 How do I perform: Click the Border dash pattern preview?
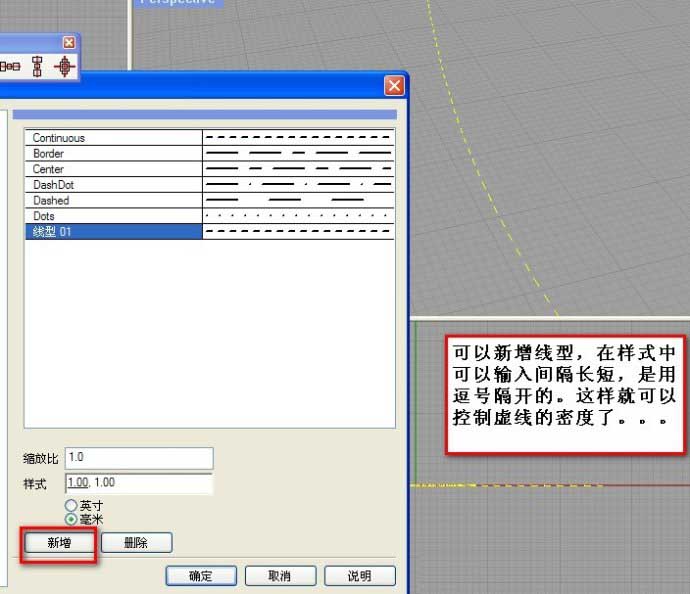298,153
